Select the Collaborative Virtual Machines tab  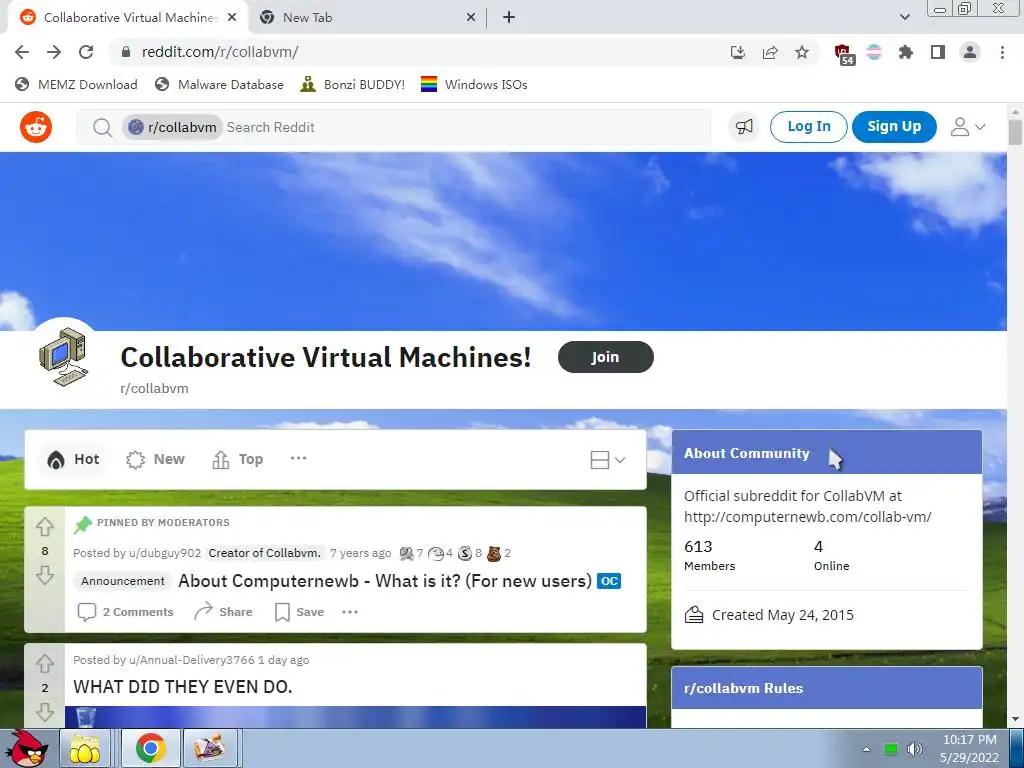coord(129,18)
